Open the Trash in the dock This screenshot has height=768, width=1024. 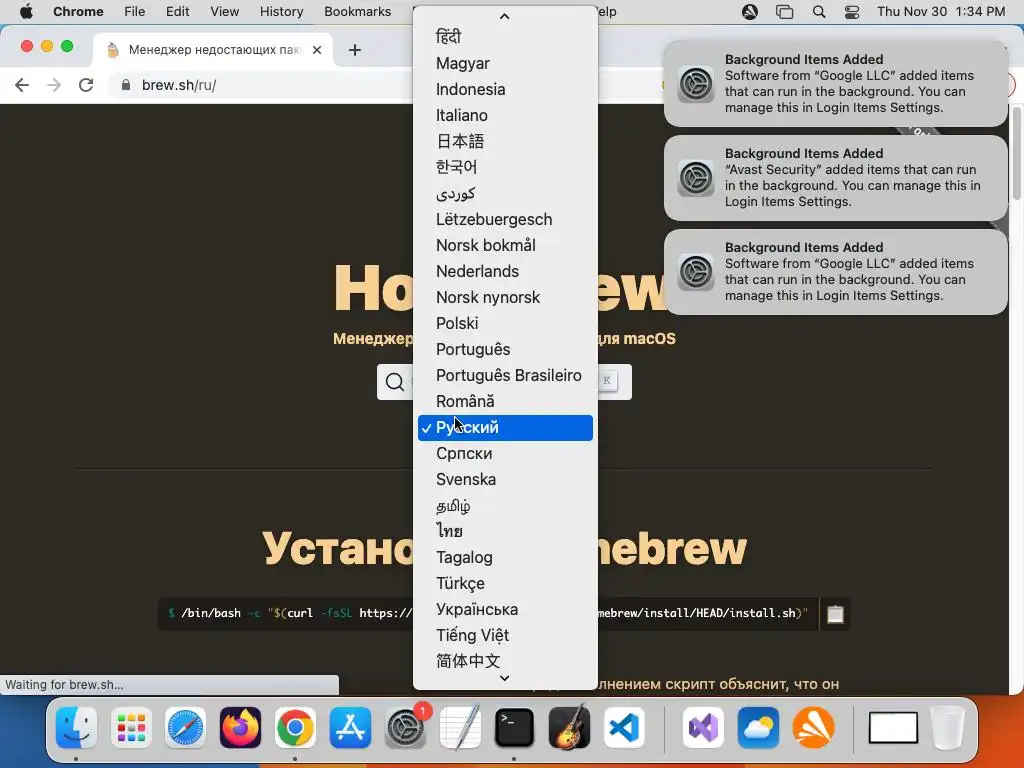pos(948,727)
